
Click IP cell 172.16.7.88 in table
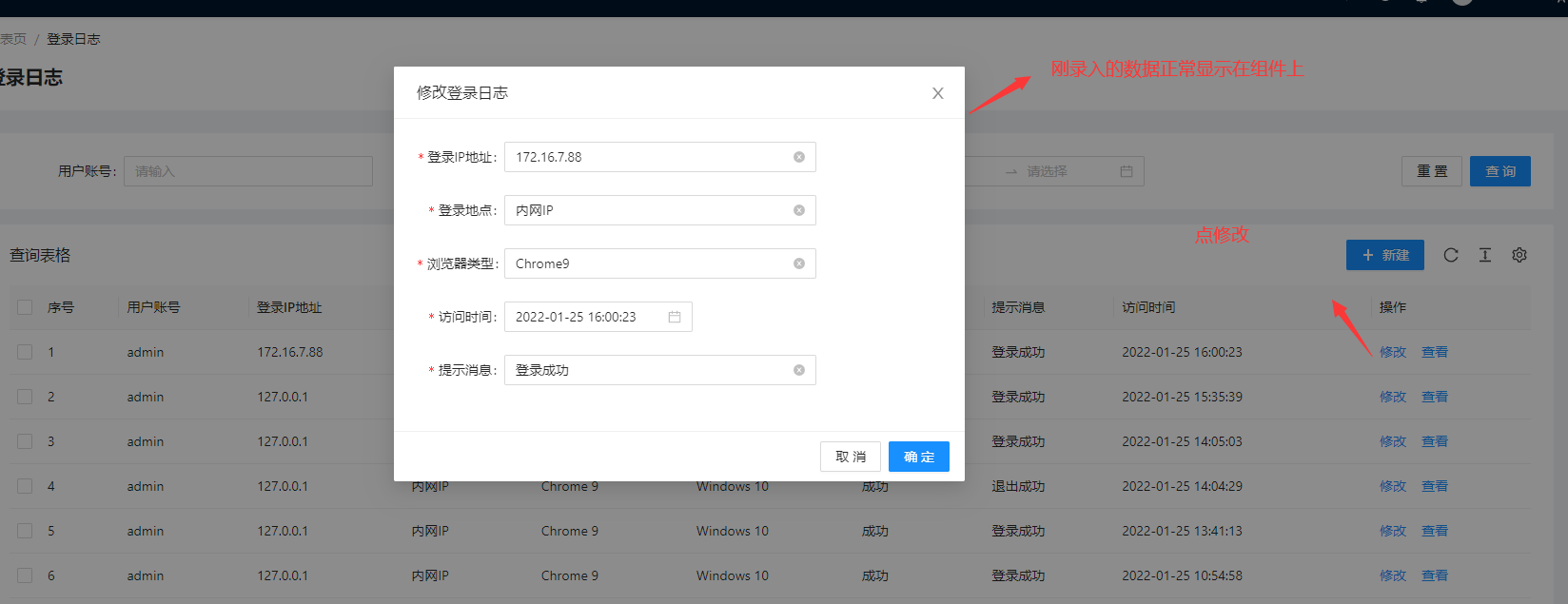pyautogui.click(x=290, y=352)
